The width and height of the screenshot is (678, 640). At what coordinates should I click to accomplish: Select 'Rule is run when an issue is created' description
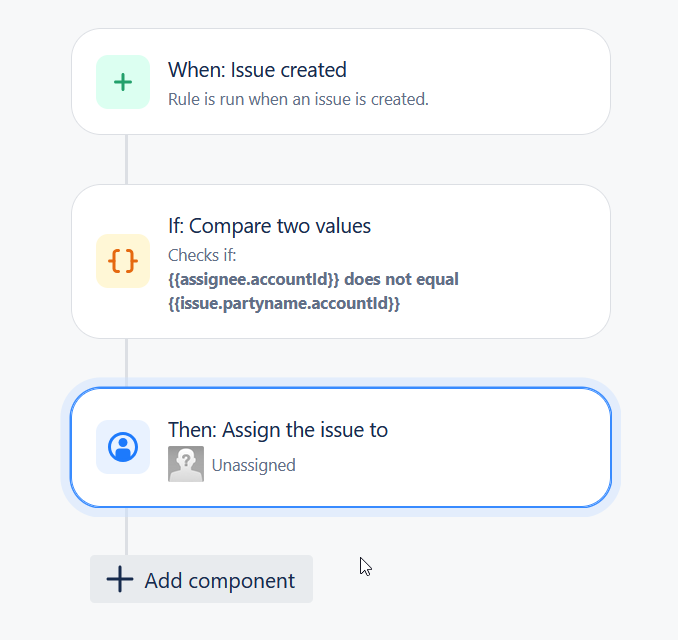point(298,99)
